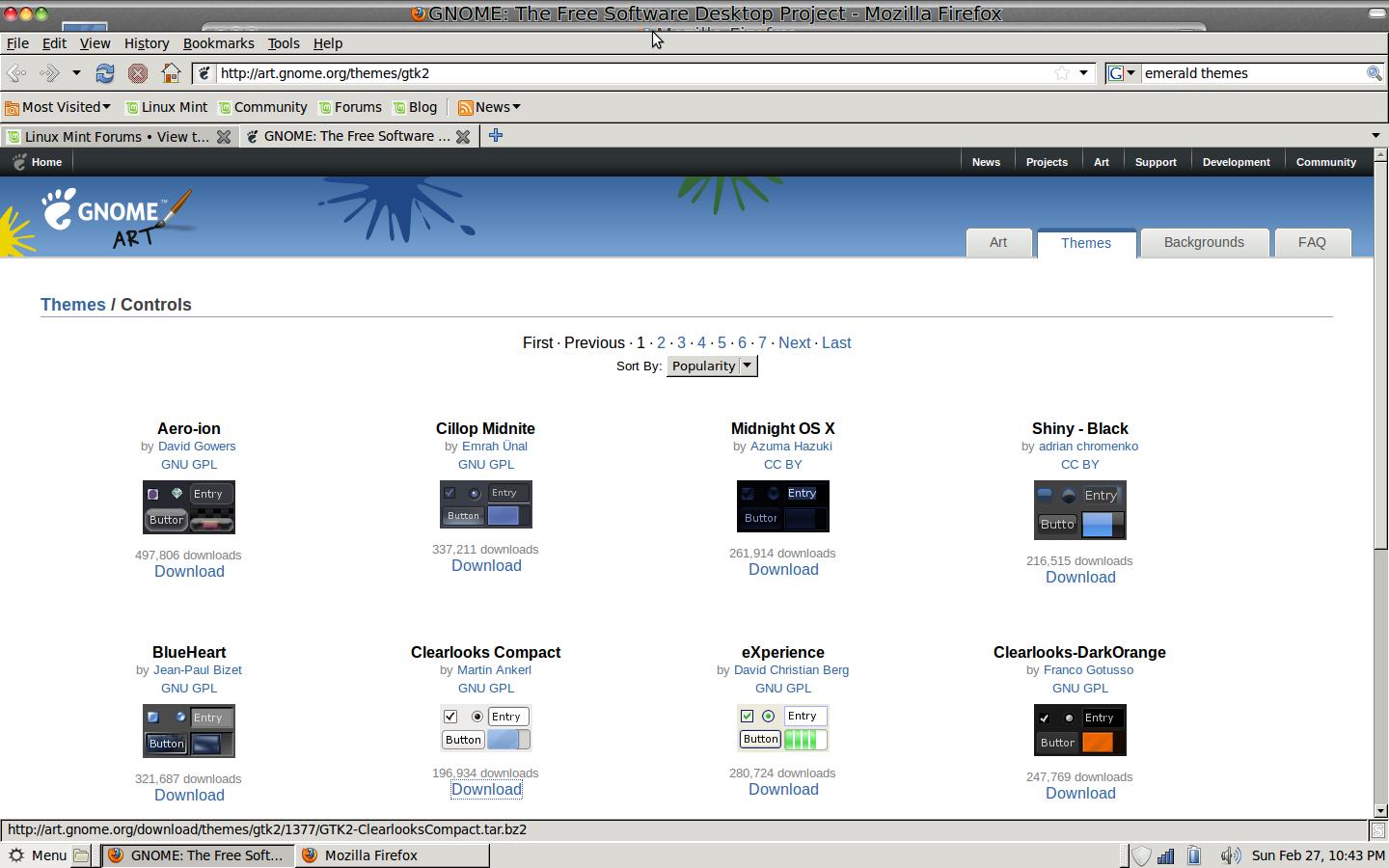Click the Stop loading button
The image size is (1389, 868).
138,73
